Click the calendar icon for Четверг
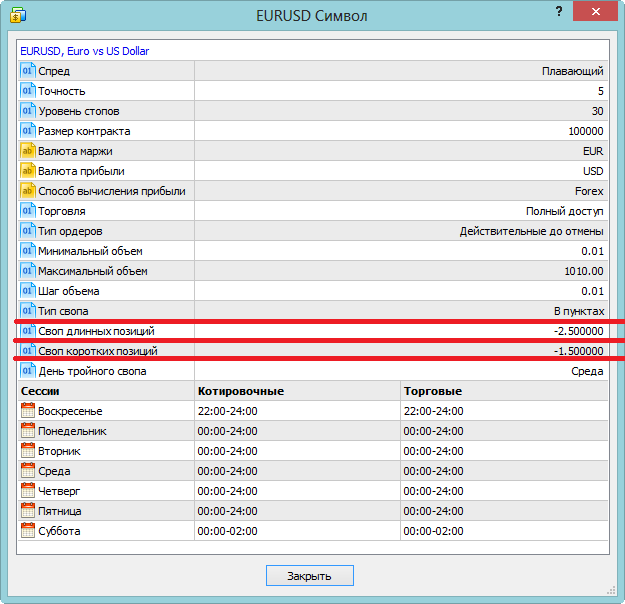The width and height of the screenshot is (625, 604). 28,491
